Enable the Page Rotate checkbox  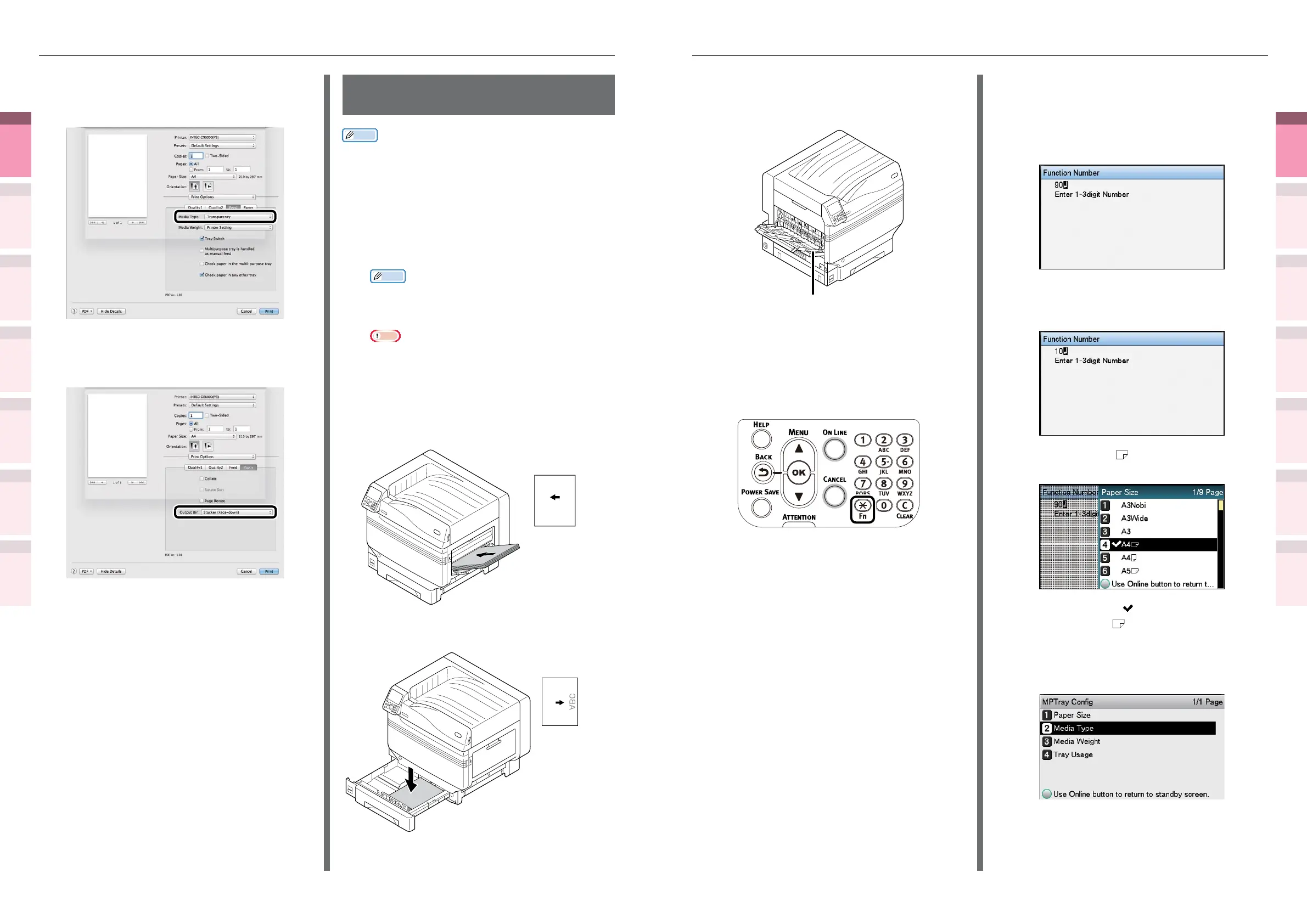click(x=201, y=501)
